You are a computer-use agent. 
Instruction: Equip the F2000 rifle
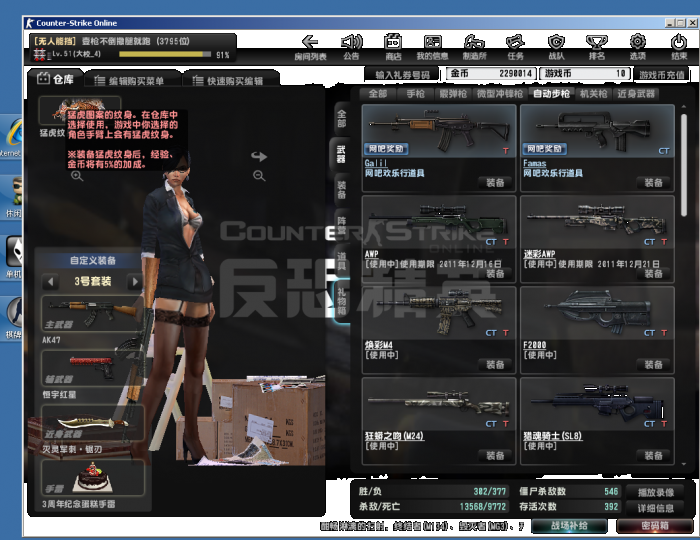(x=654, y=365)
